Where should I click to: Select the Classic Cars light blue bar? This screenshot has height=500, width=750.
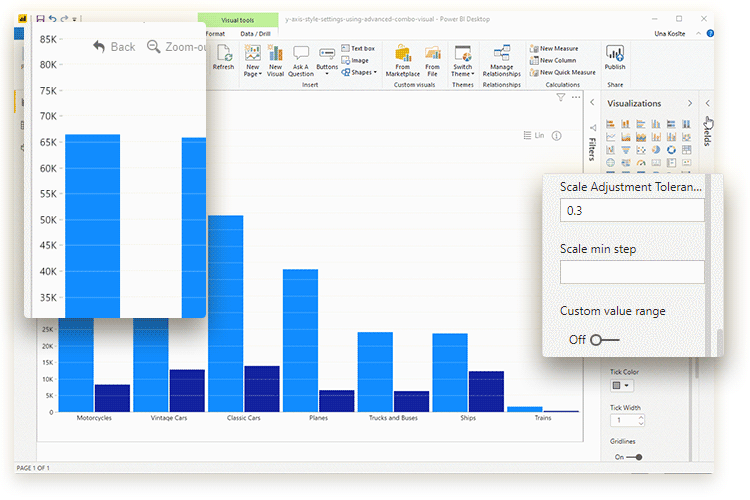point(226,313)
